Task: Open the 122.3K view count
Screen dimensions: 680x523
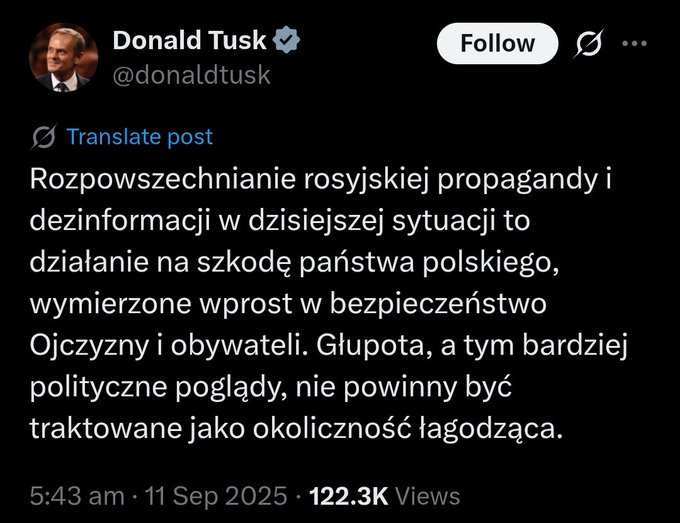Action: (348, 496)
